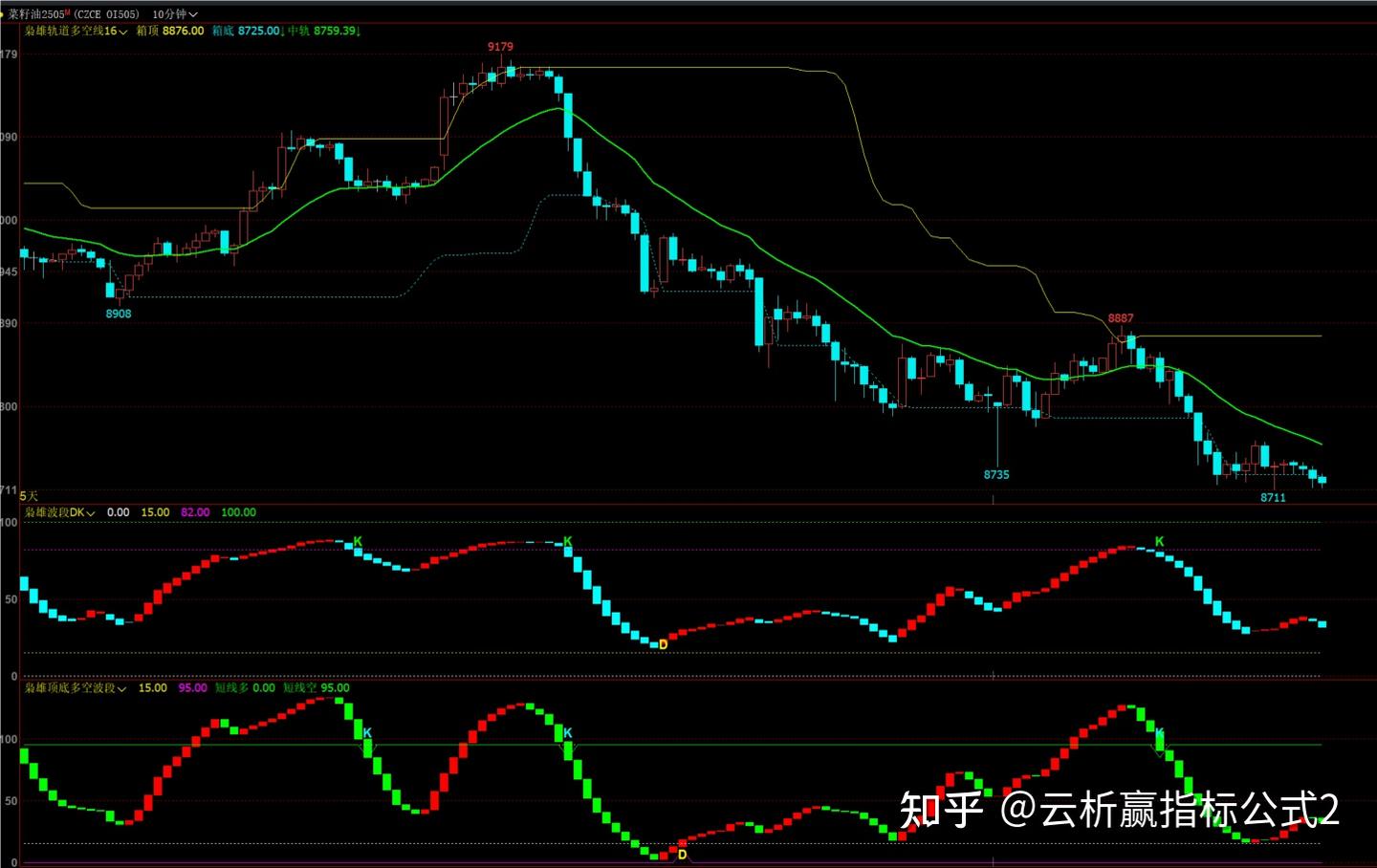
Task: Expand the 枭雄轨道多空线16 indicator menu
Action: tap(72, 31)
